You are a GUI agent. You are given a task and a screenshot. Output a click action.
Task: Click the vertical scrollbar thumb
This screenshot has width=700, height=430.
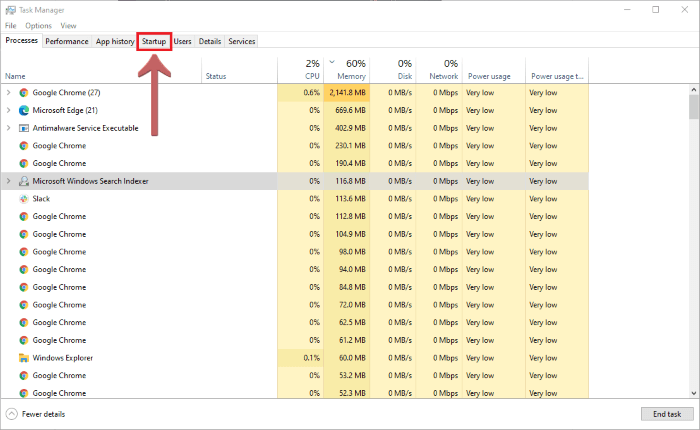point(694,107)
